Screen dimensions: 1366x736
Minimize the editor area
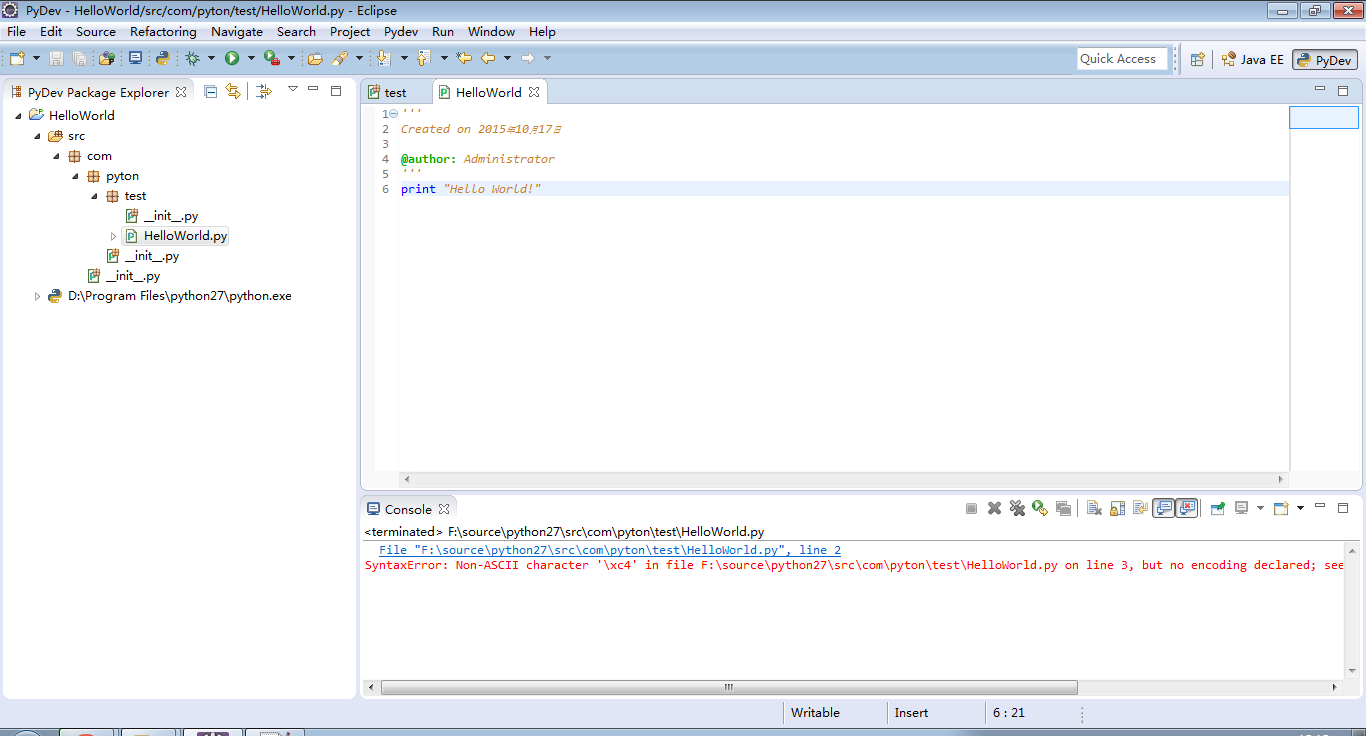pos(1320,89)
